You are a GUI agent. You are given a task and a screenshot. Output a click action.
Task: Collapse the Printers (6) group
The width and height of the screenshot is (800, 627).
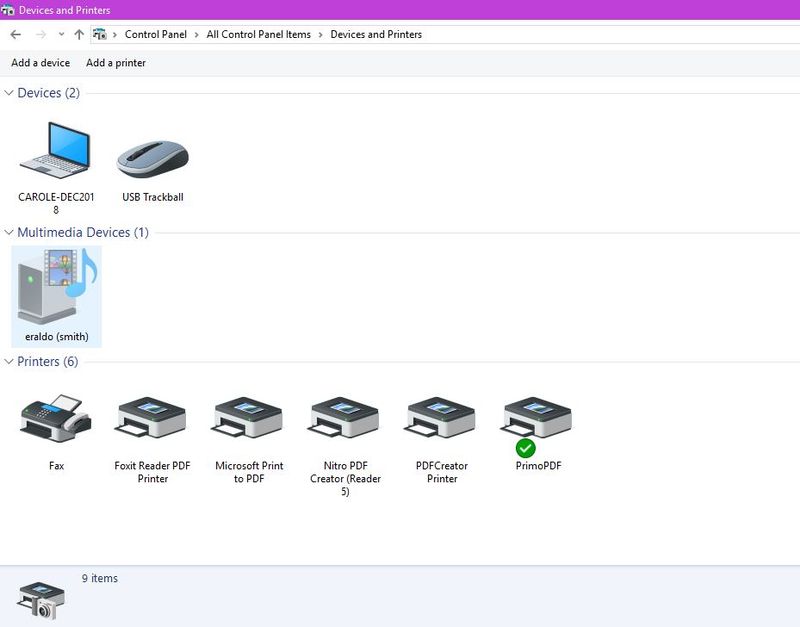(x=9, y=361)
